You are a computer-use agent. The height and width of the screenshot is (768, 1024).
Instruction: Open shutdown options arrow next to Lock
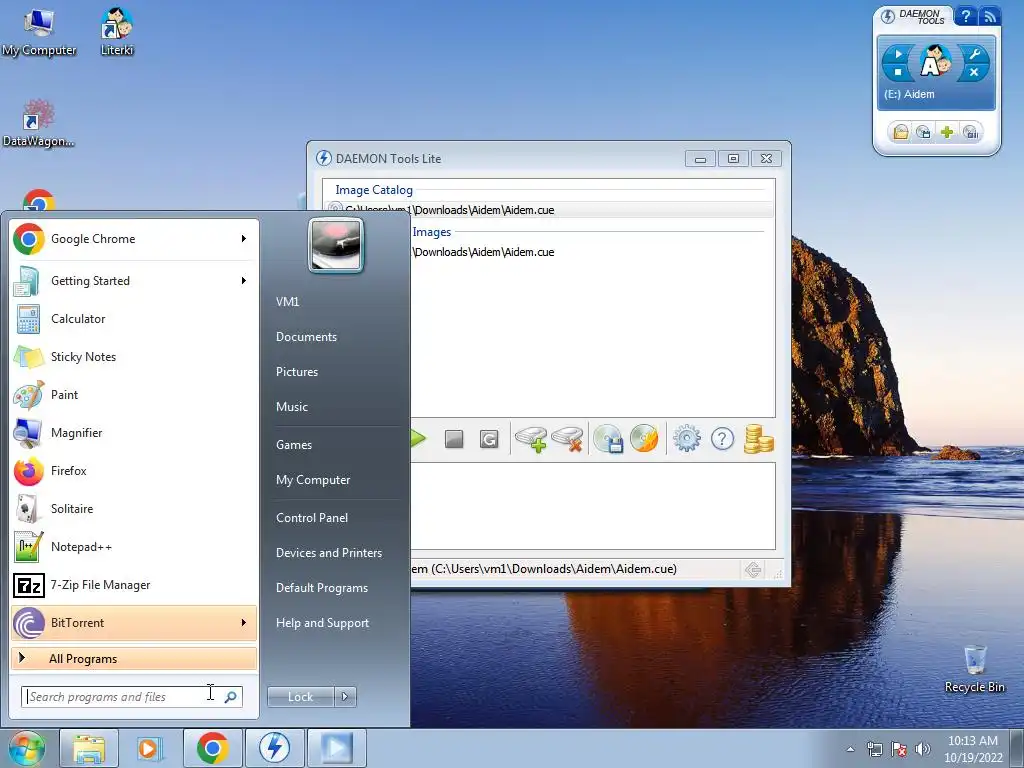(345, 697)
